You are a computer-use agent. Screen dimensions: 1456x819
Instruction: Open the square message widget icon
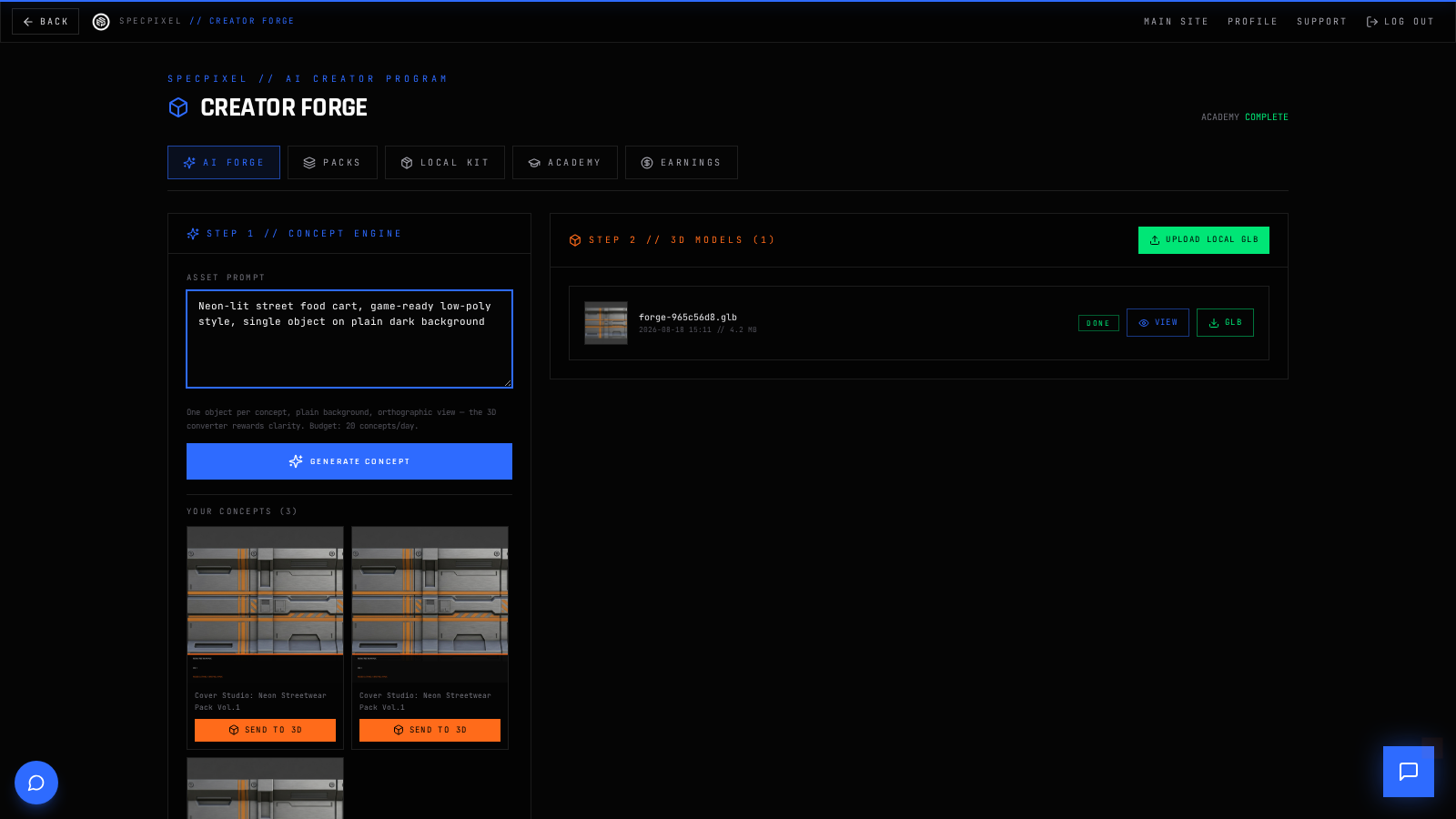[x=1409, y=772]
